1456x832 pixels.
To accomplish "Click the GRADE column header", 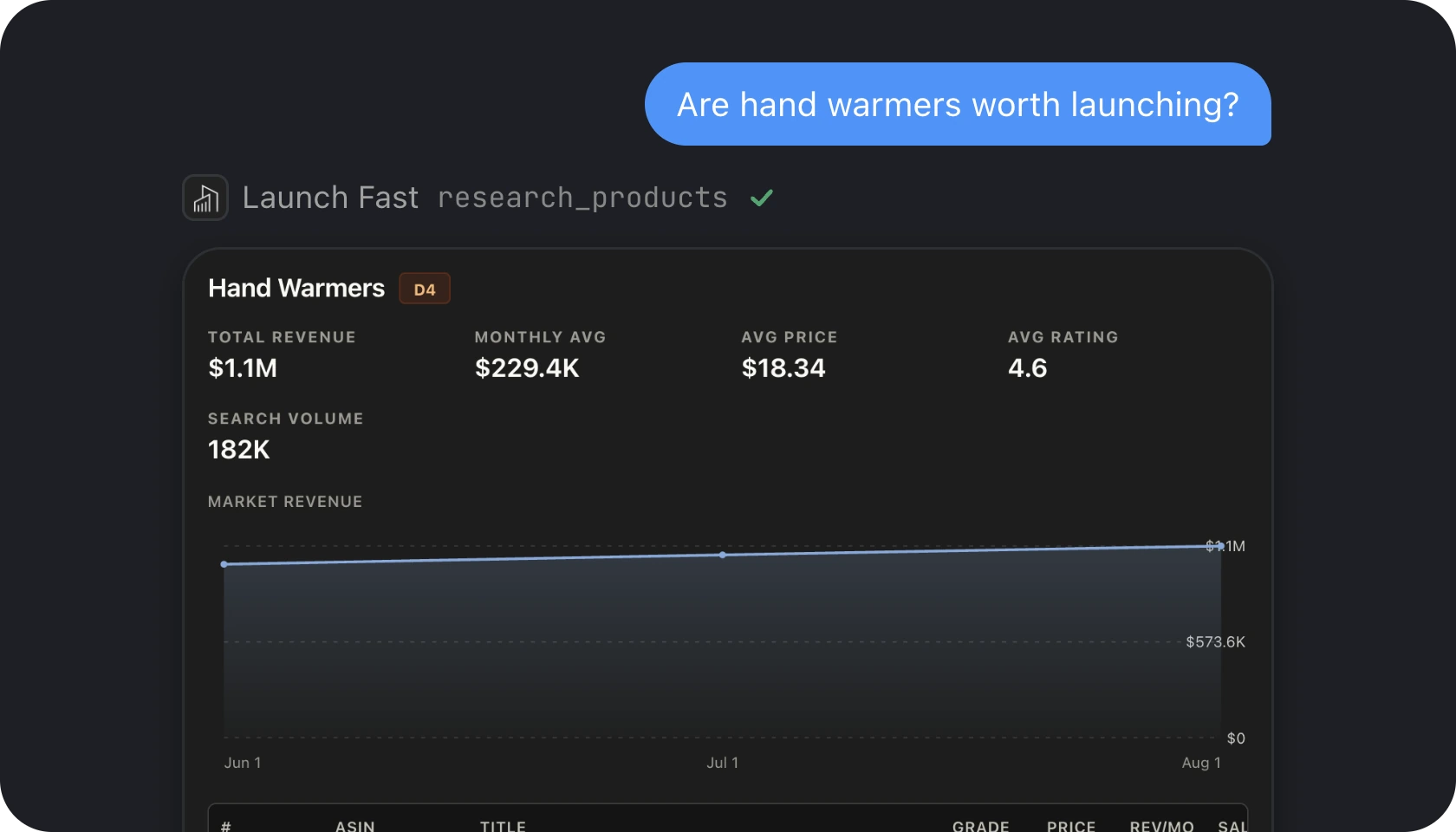I will coord(981,826).
